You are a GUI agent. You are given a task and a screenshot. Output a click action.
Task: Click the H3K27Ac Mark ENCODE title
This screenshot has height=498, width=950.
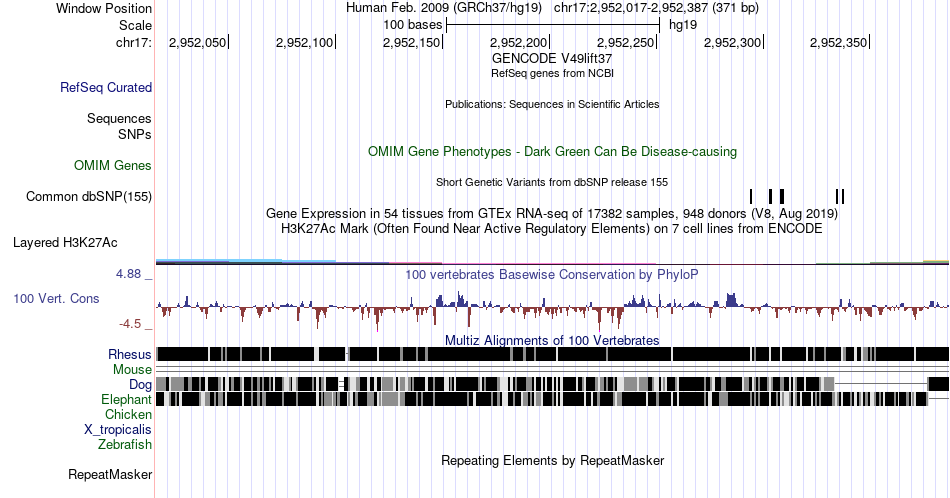[x=552, y=228]
